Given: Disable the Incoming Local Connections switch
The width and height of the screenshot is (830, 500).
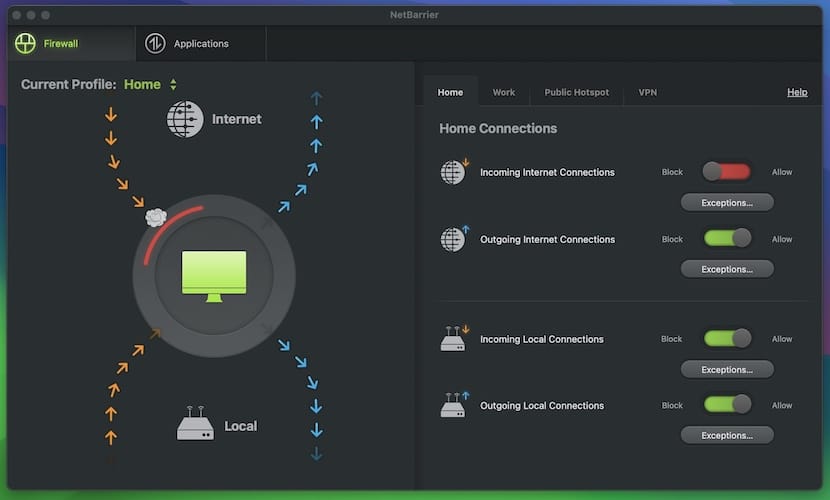Looking at the screenshot, I should 726,339.
